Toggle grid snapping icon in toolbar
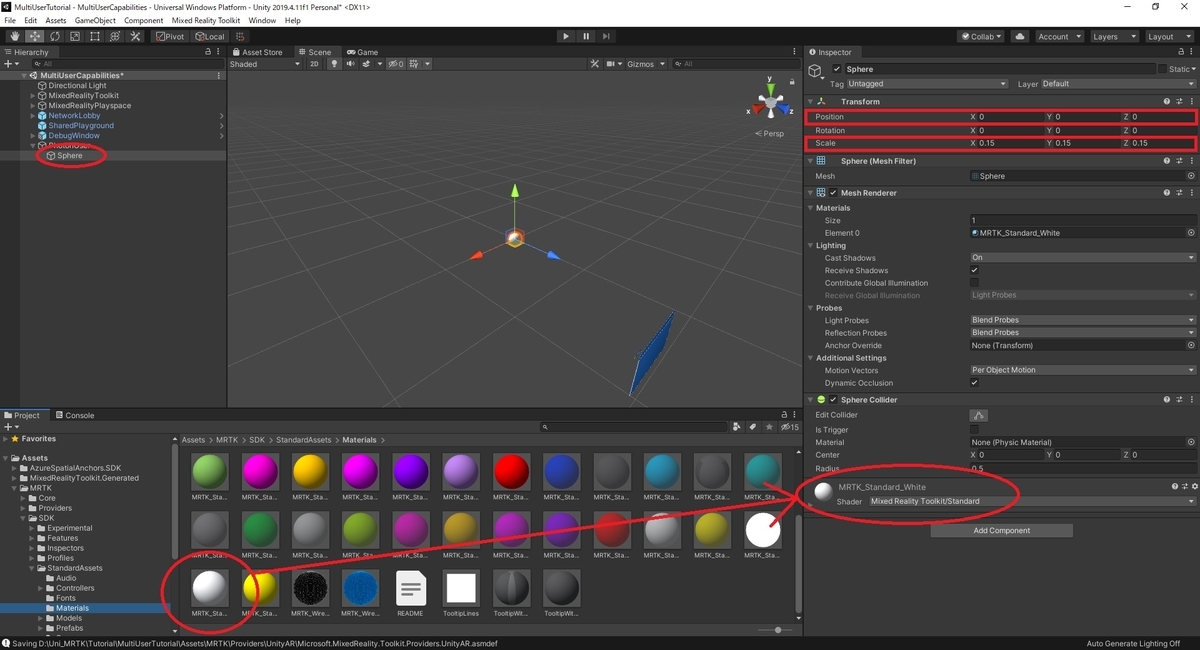 (241, 36)
